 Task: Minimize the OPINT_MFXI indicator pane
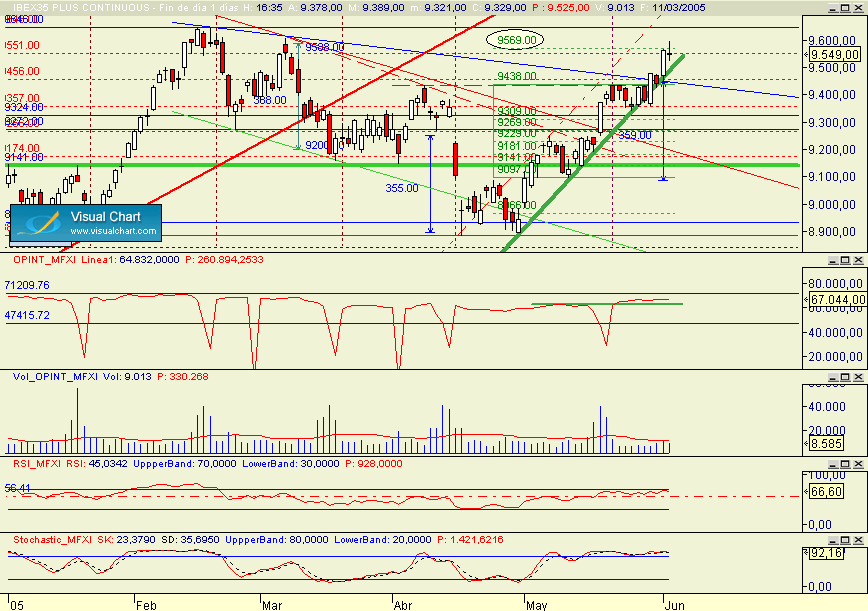point(833,260)
